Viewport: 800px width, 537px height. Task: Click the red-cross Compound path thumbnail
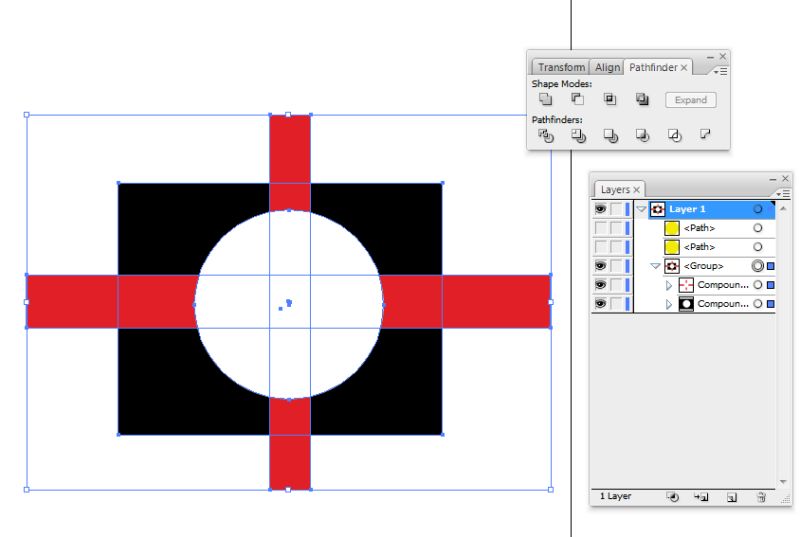pyautogui.click(x=686, y=285)
